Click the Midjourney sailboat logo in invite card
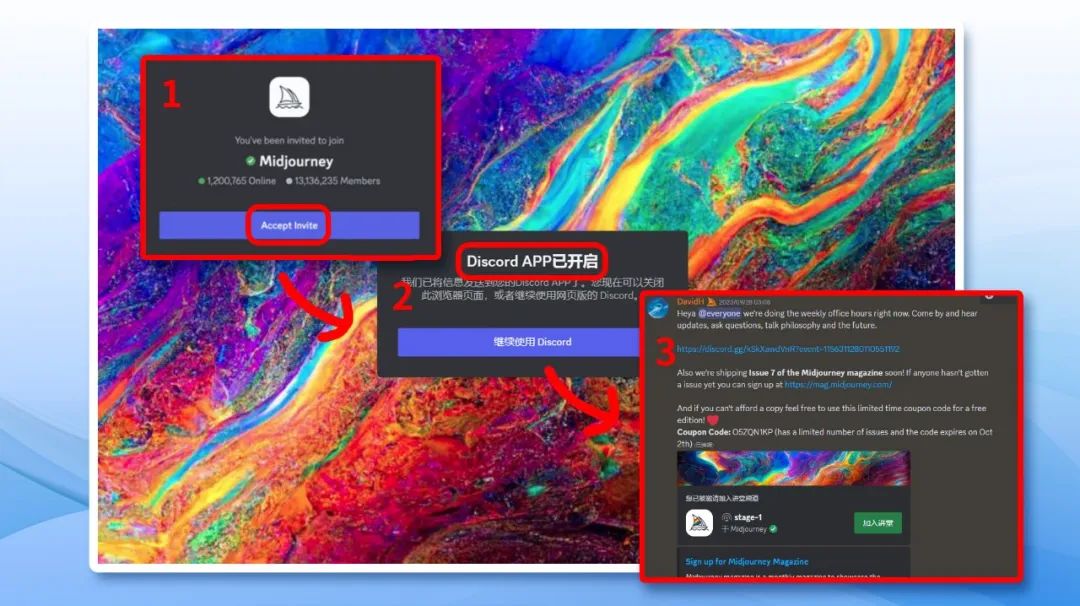The width and height of the screenshot is (1080, 606). (x=289, y=97)
